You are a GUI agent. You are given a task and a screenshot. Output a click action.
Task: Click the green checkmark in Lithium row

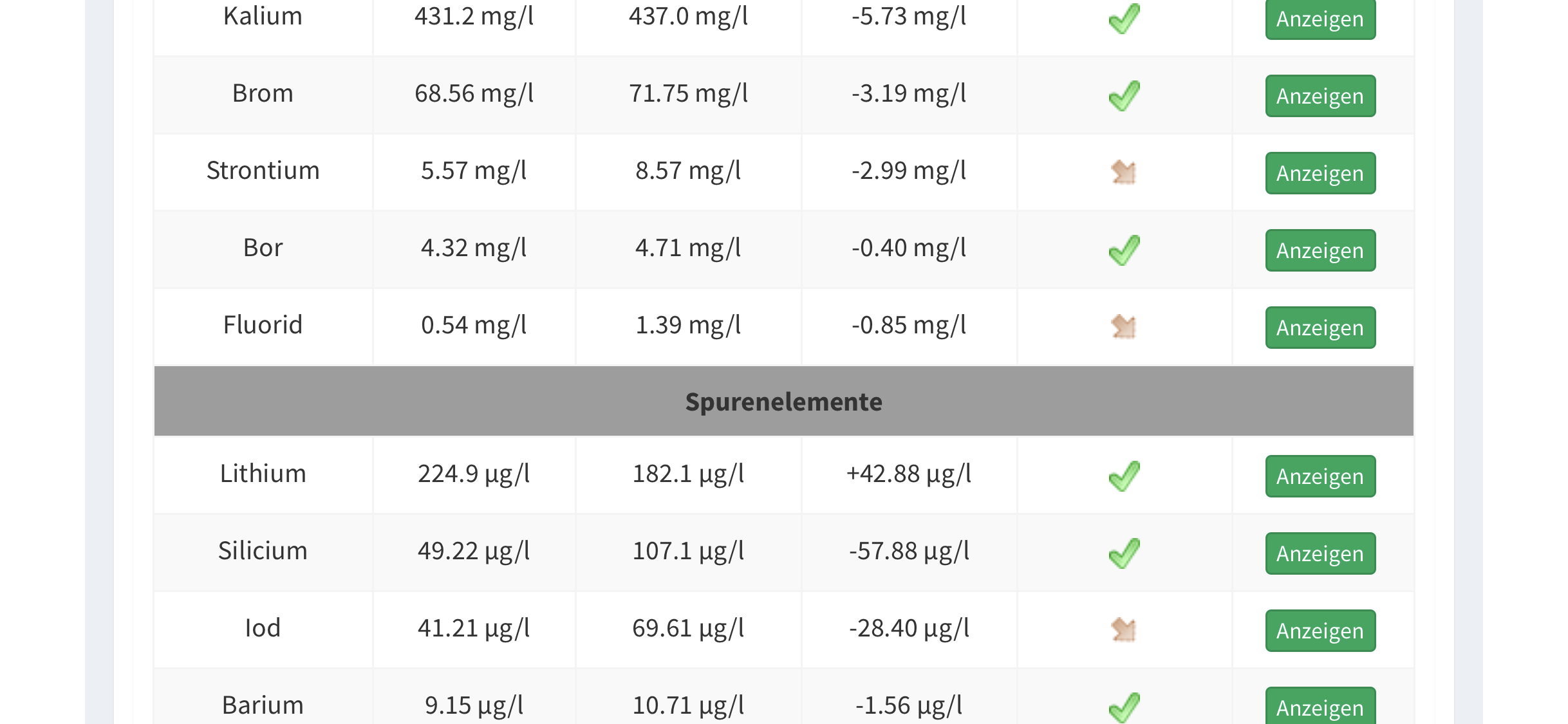tap(1124, 476)
